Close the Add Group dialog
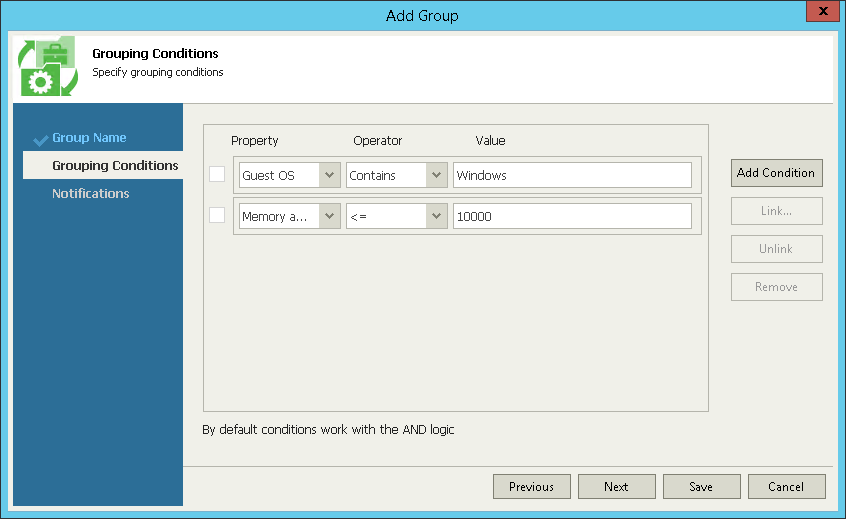The image size is (846, 519). coord(822,13)
